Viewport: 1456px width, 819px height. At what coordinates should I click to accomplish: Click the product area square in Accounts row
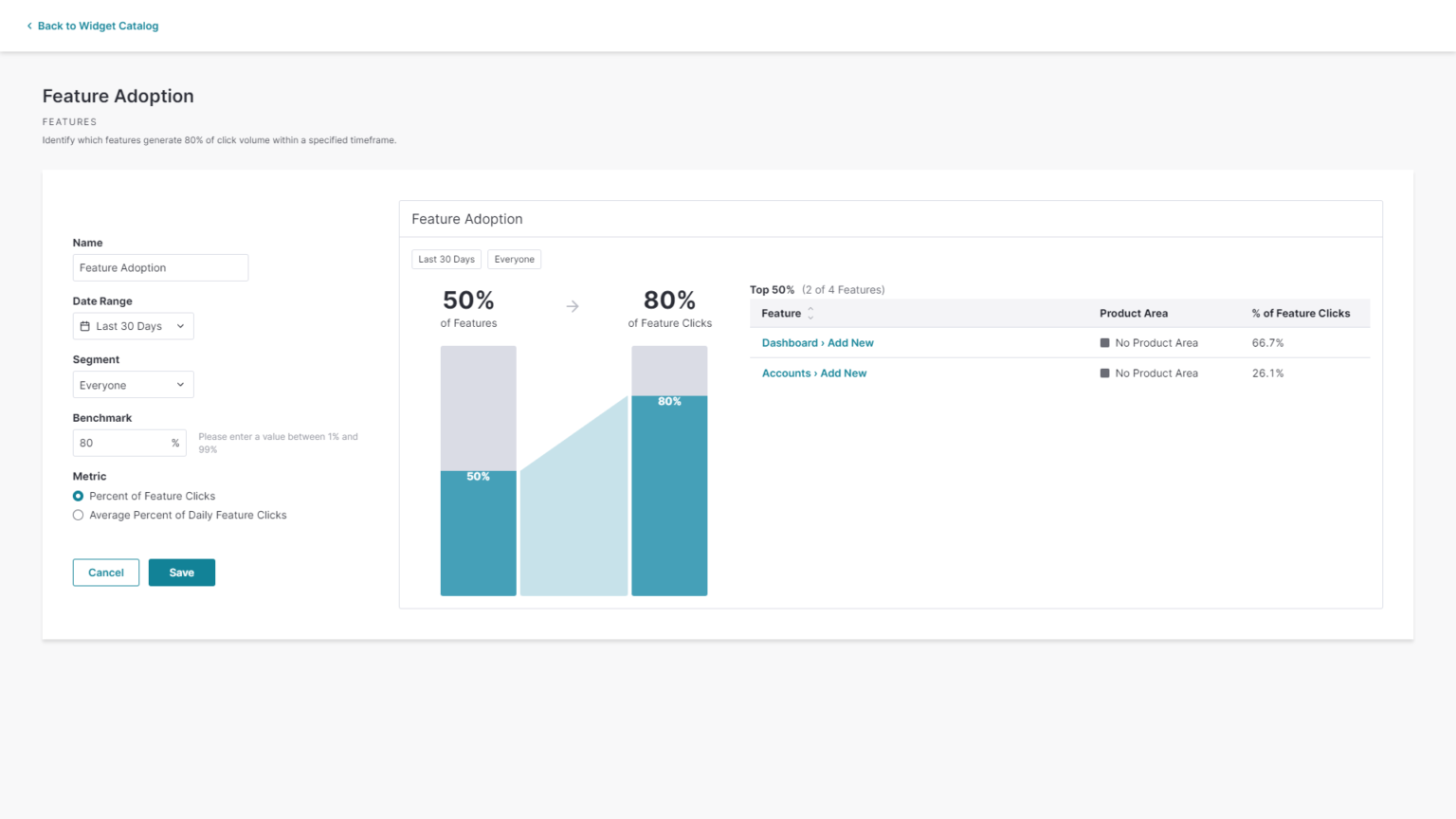coord(1103,373)
